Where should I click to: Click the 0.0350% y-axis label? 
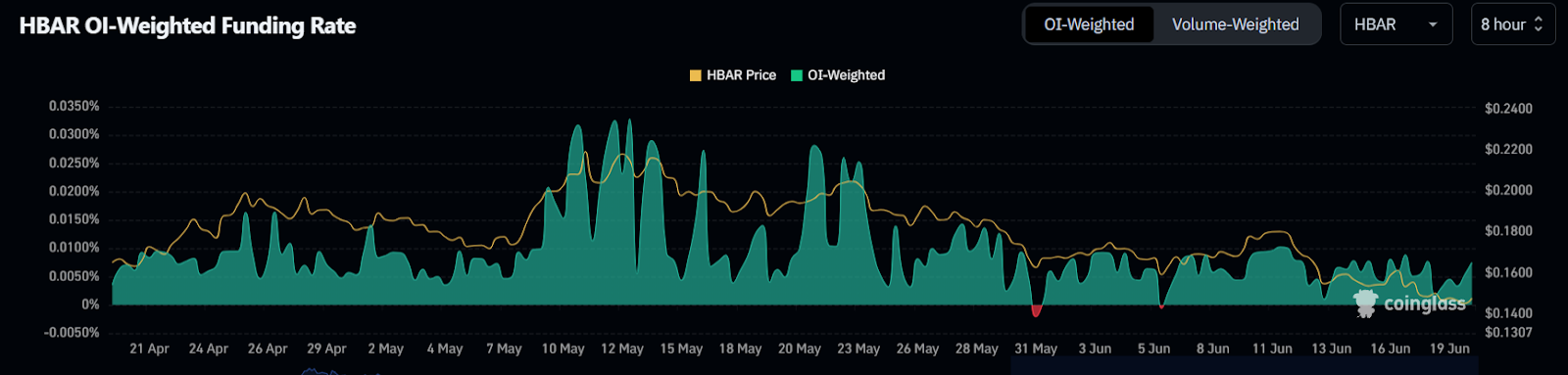[x=74, y=106]
